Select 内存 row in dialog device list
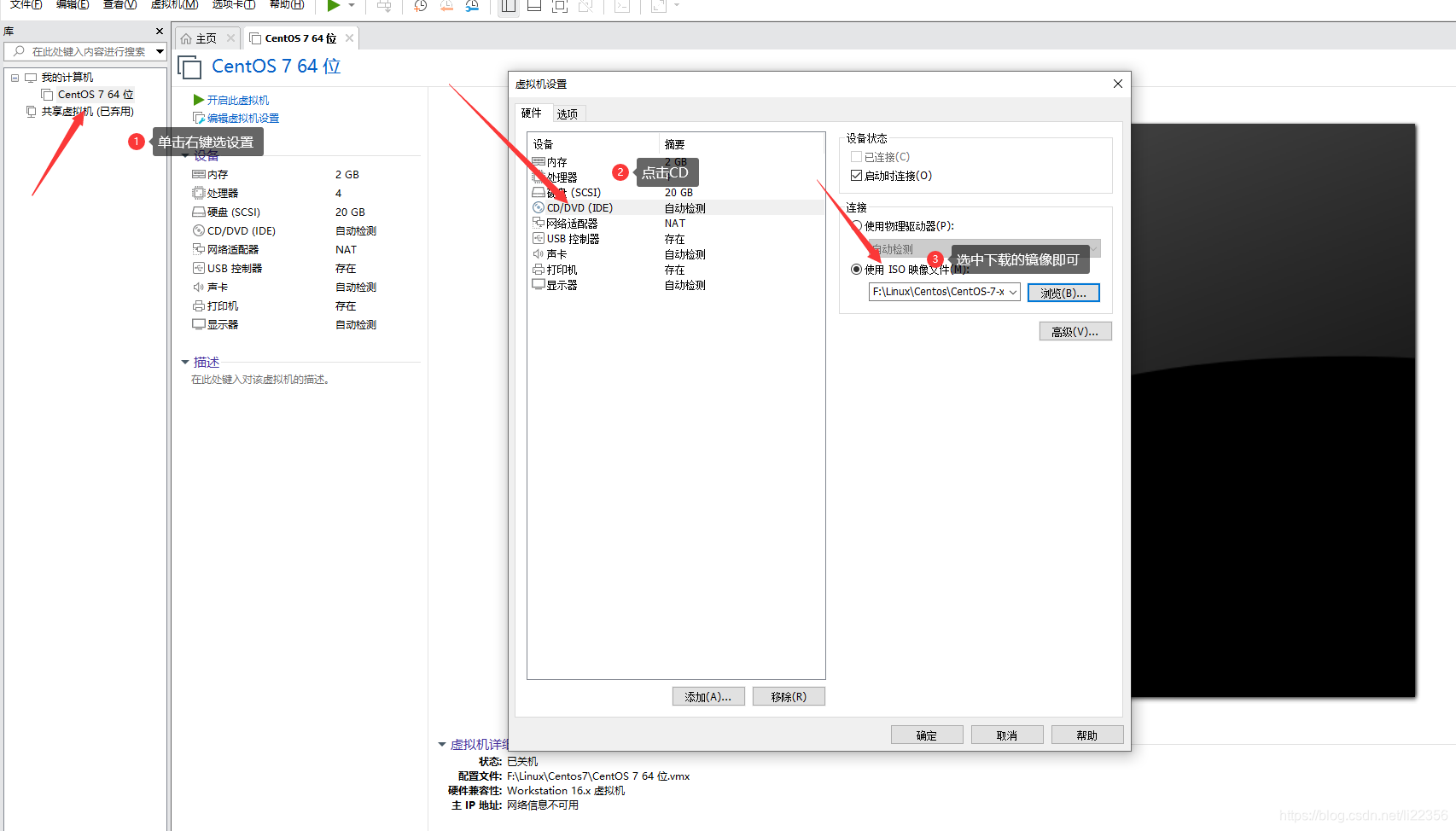 (676, 162)
